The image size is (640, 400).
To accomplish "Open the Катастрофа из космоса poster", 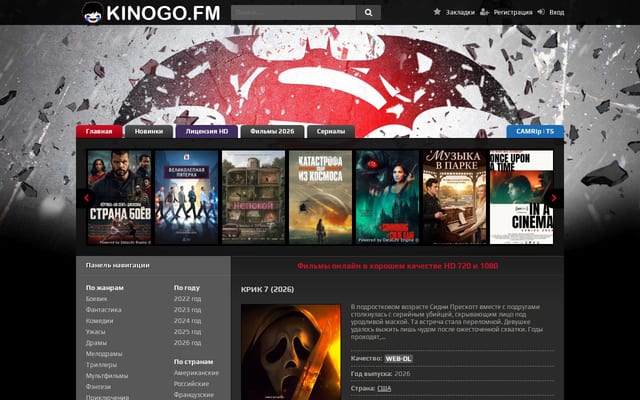I will pos(320,197).
